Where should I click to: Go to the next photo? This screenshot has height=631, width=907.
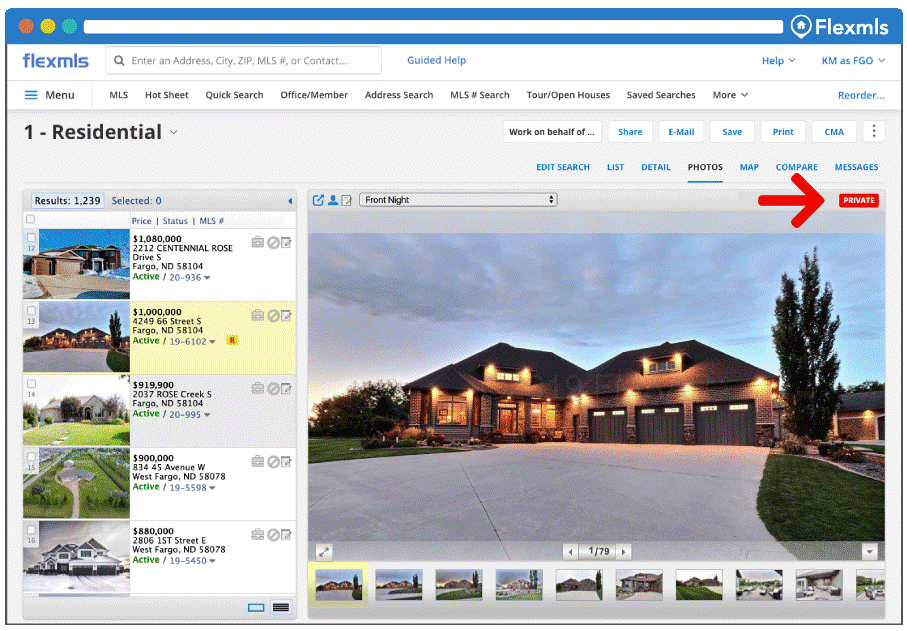pyautogui.click(x=624, y=552)
